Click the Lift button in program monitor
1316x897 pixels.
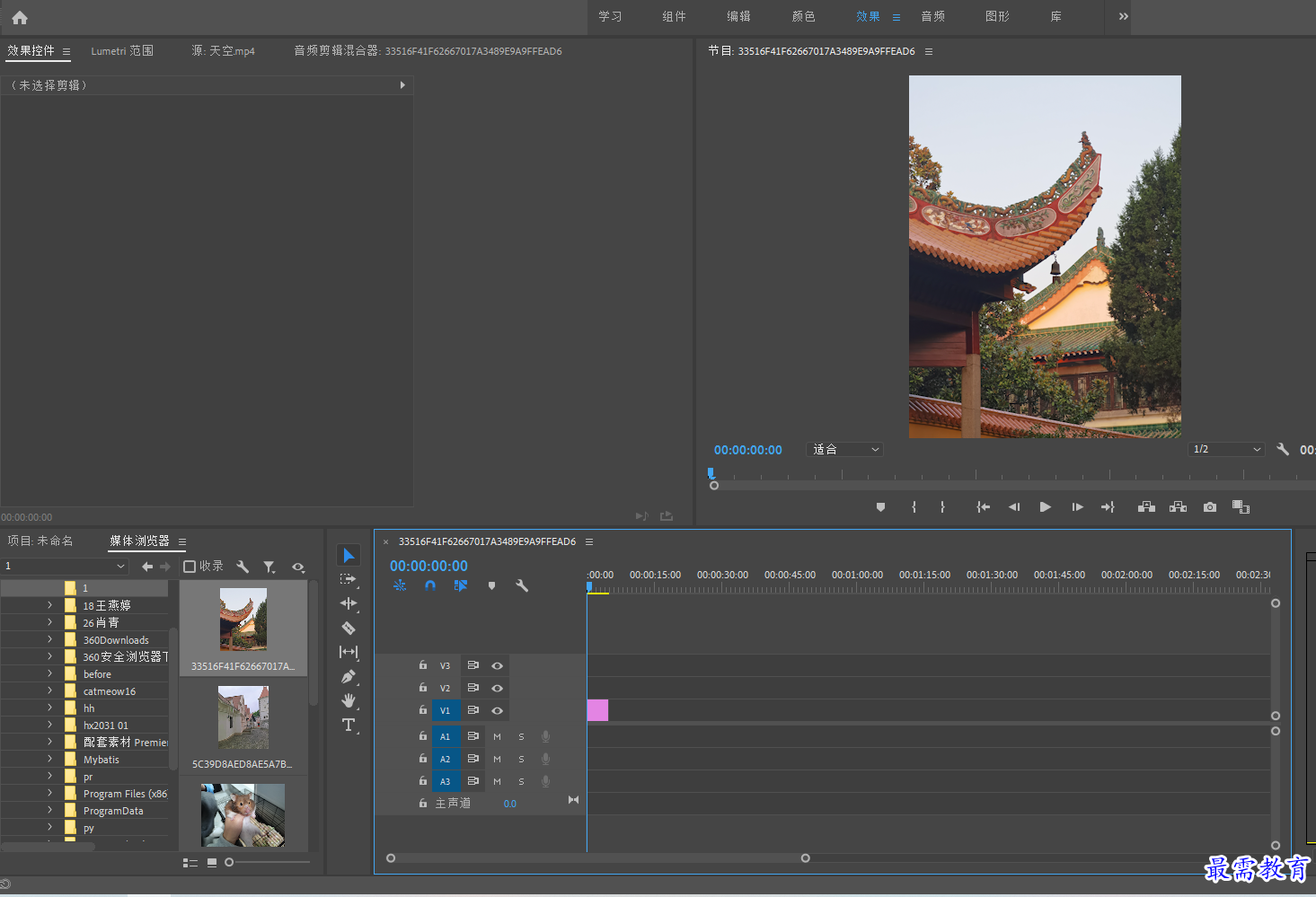(x=1146, y=507)
